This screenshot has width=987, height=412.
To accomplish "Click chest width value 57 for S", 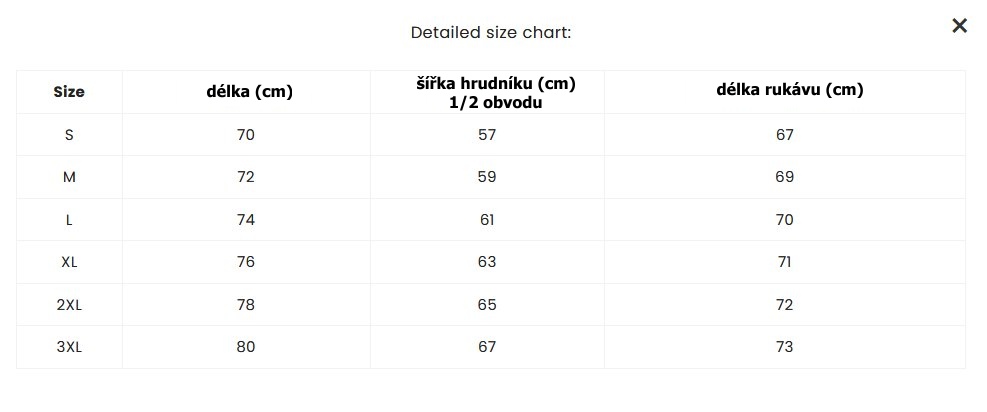I will 487,135.
